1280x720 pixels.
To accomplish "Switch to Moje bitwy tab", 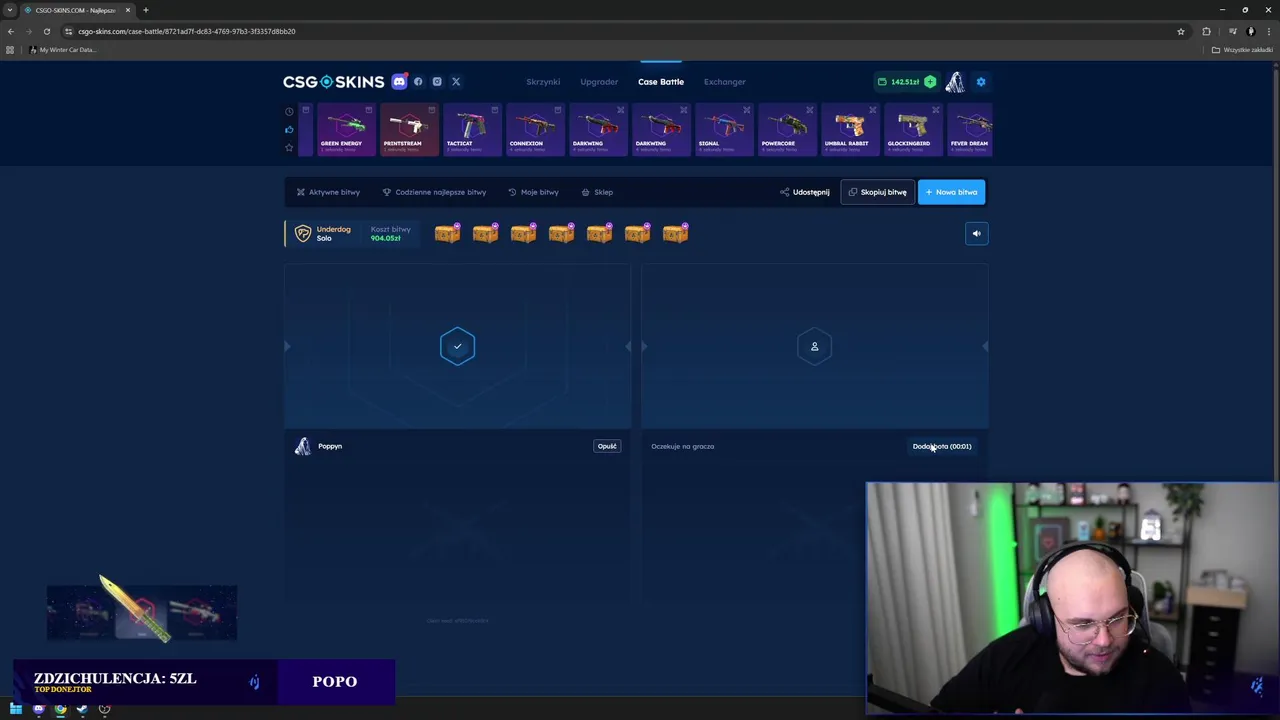I will coord(534,192).
